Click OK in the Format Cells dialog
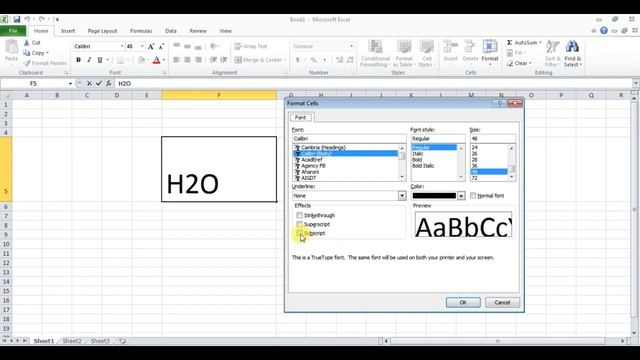Image resolution: width=640 pixels, height=360 pixels. point(463,302)
